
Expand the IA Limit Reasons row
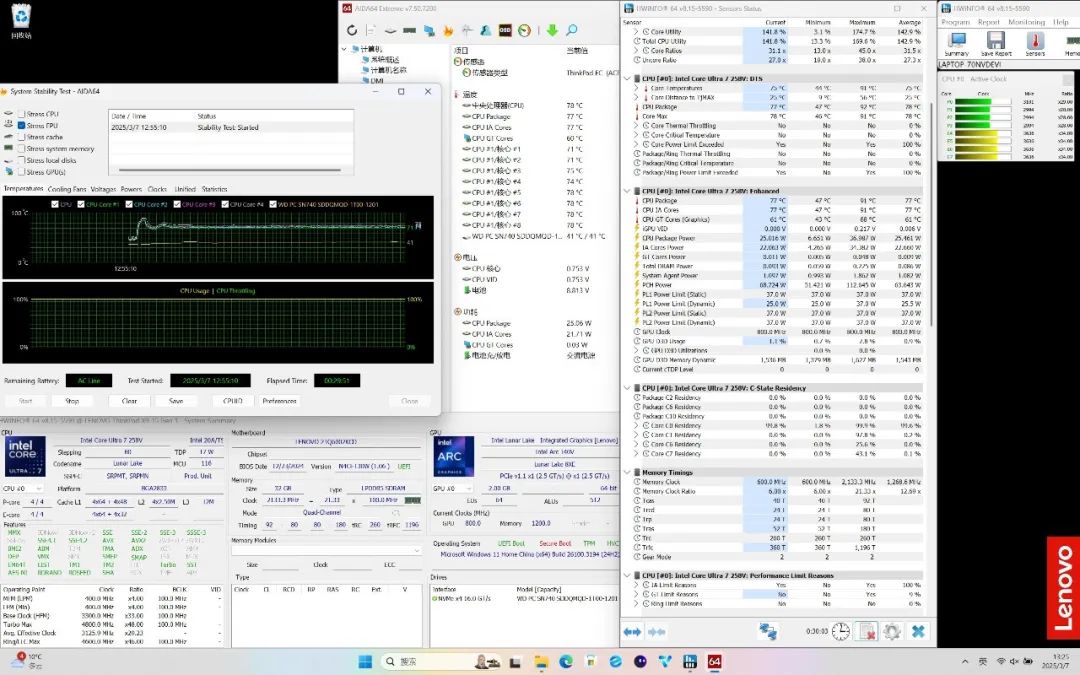pos(636,585)
